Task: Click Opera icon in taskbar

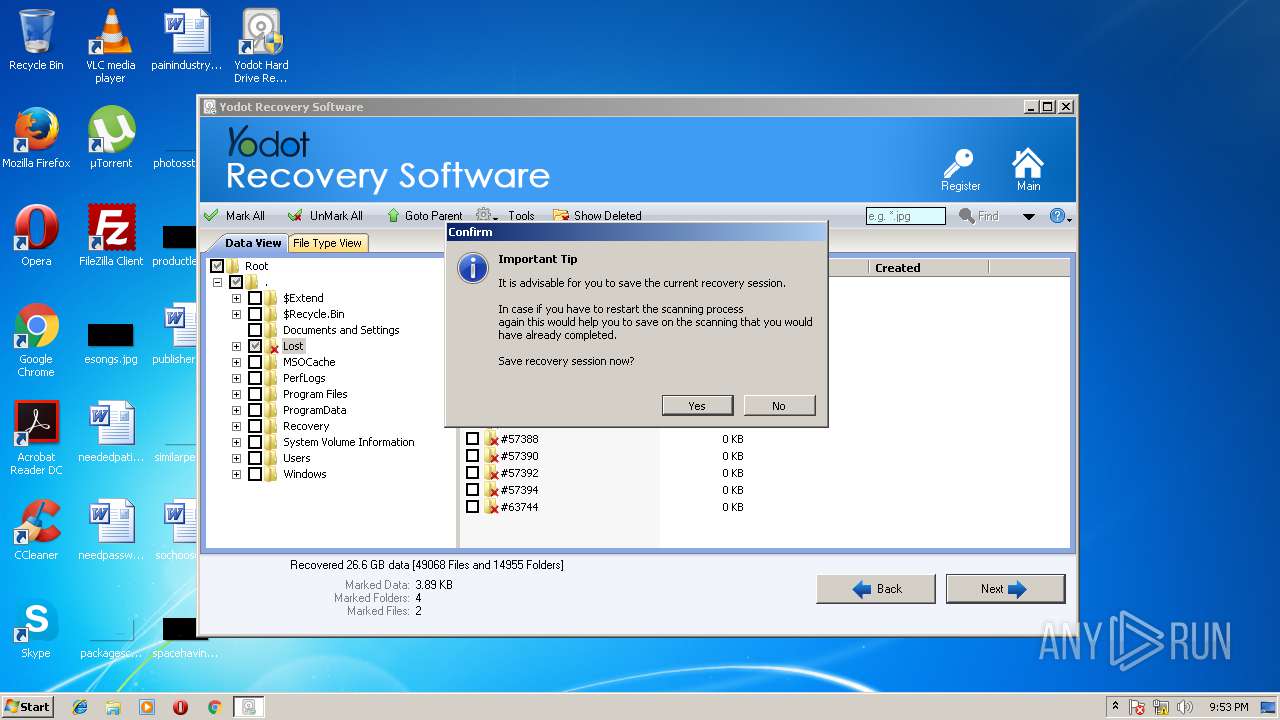Action: 180,707
